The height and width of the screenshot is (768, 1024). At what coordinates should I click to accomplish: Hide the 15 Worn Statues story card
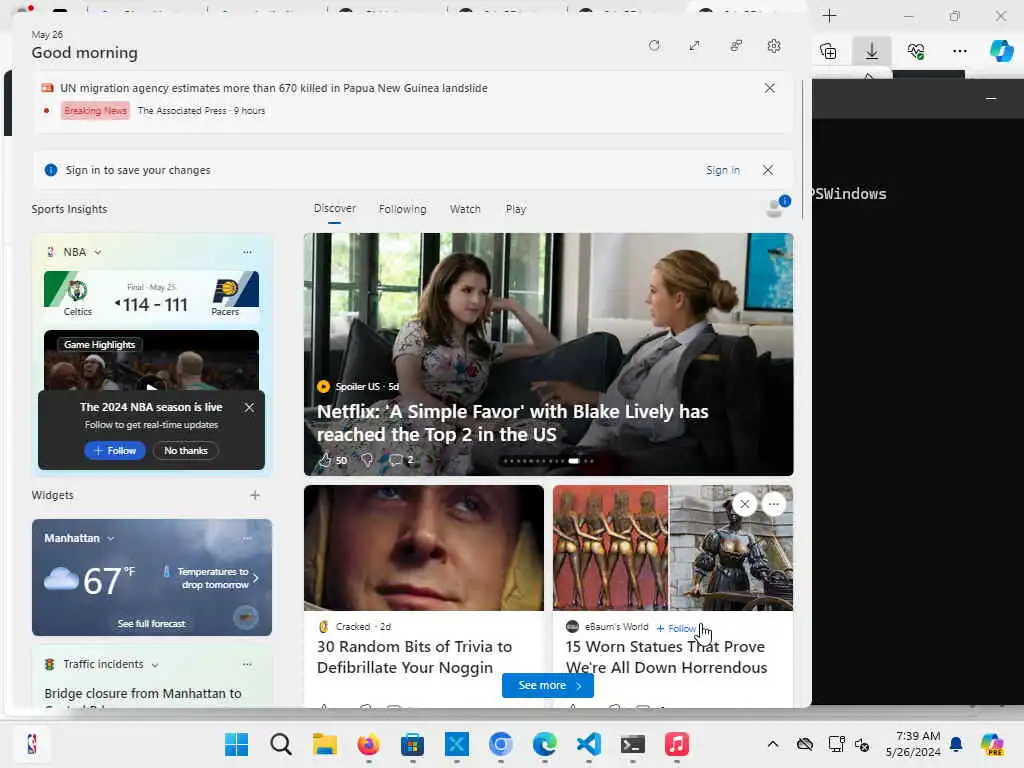click(x=744, y=504)
